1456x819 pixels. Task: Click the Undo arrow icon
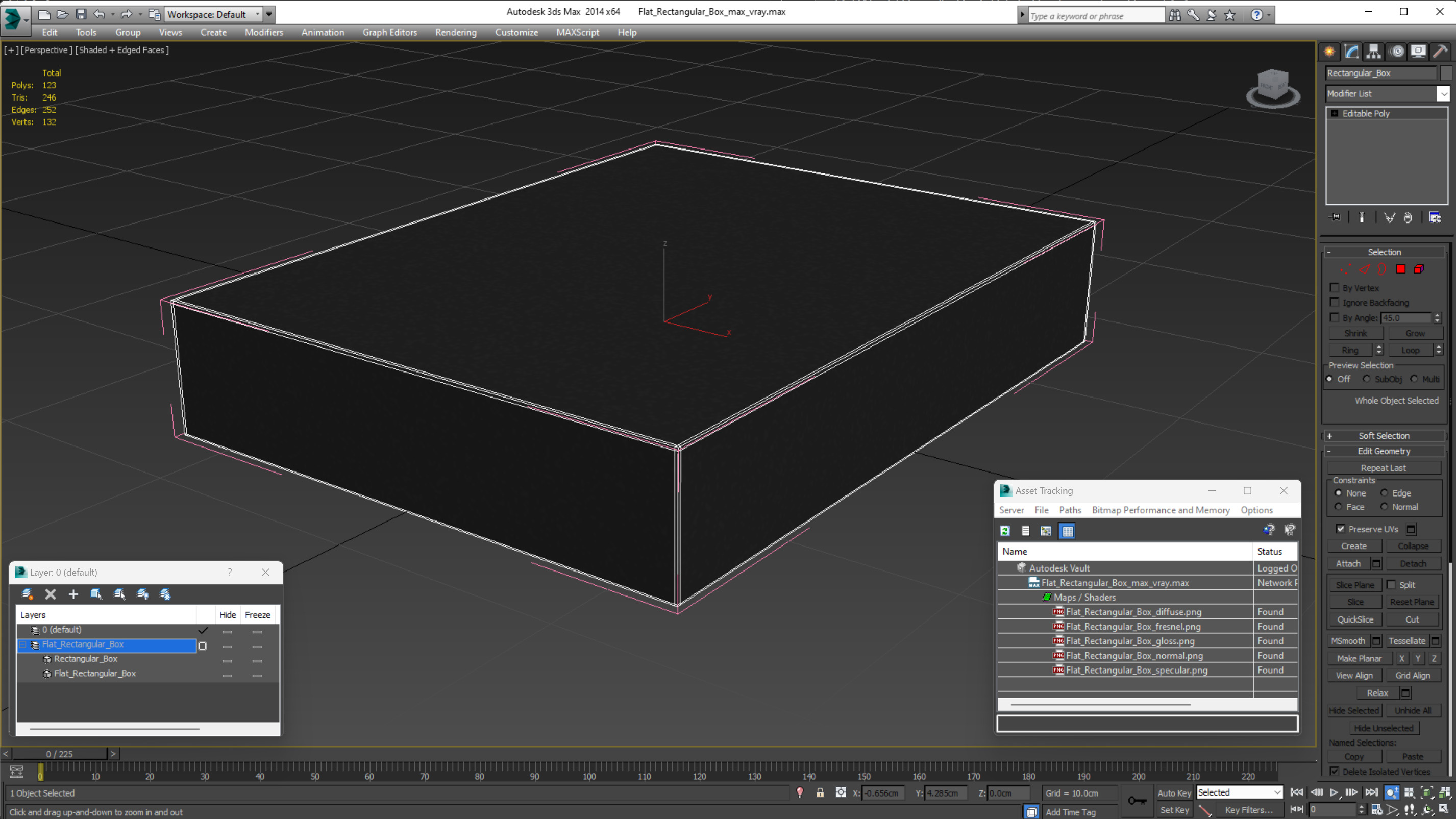tap(100, 14)
